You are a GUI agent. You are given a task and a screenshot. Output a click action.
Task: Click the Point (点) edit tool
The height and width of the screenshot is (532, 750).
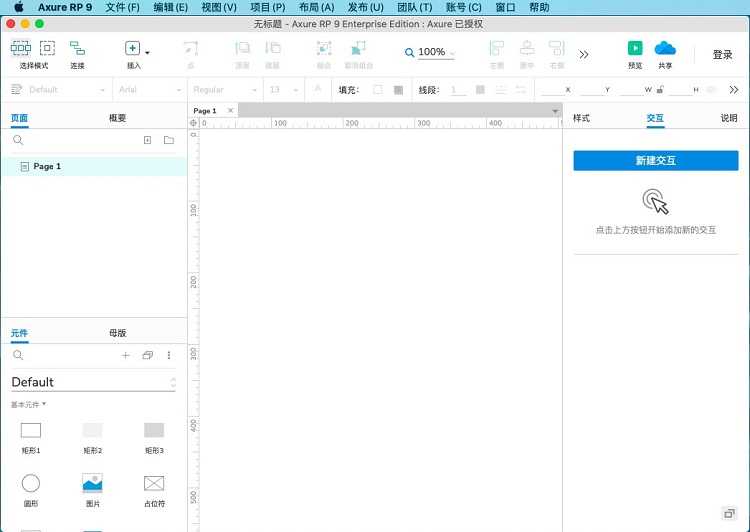(x=190, y=48)
